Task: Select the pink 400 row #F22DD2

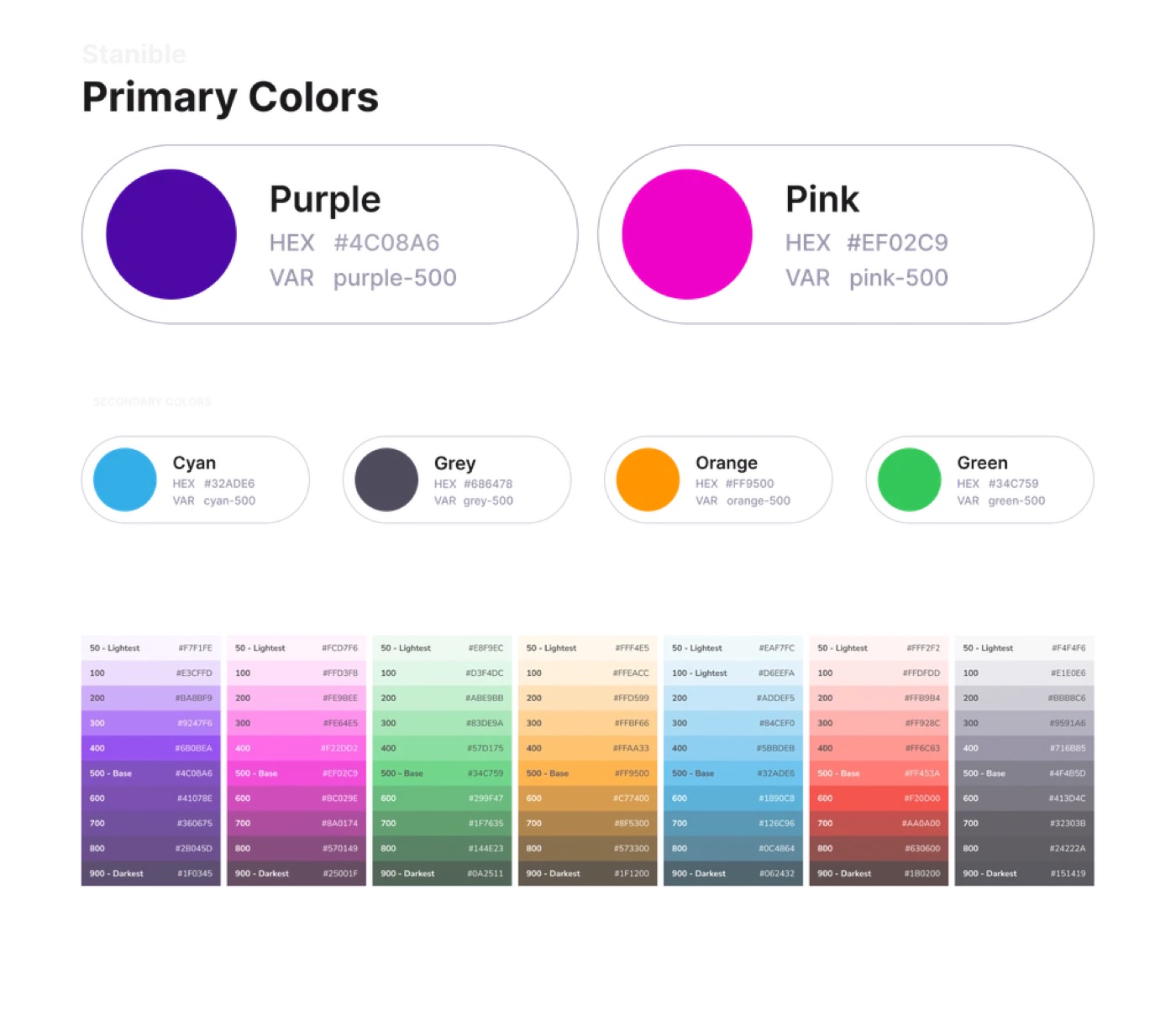Action: click(297, 748)
